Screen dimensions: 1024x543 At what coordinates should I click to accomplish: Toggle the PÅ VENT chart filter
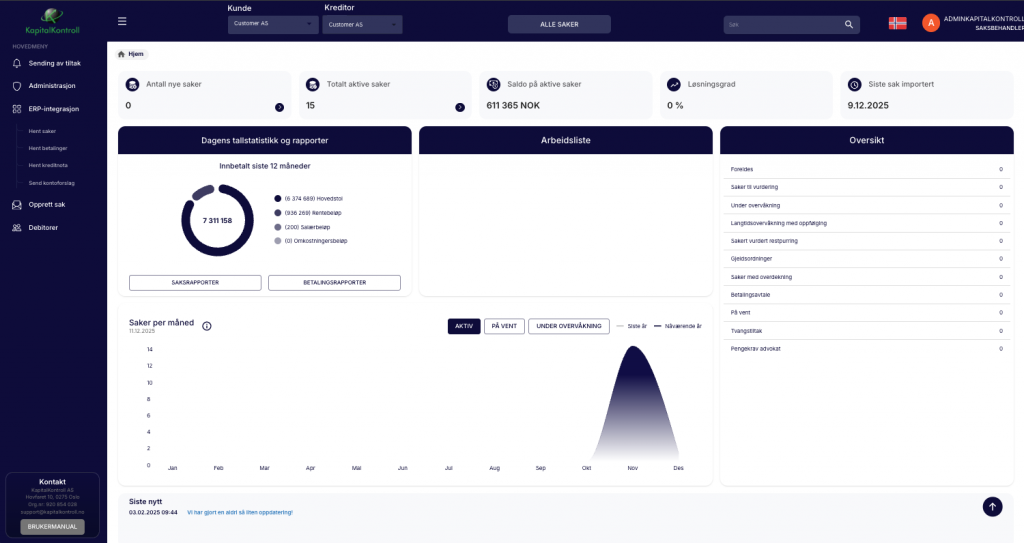(504, 326)
